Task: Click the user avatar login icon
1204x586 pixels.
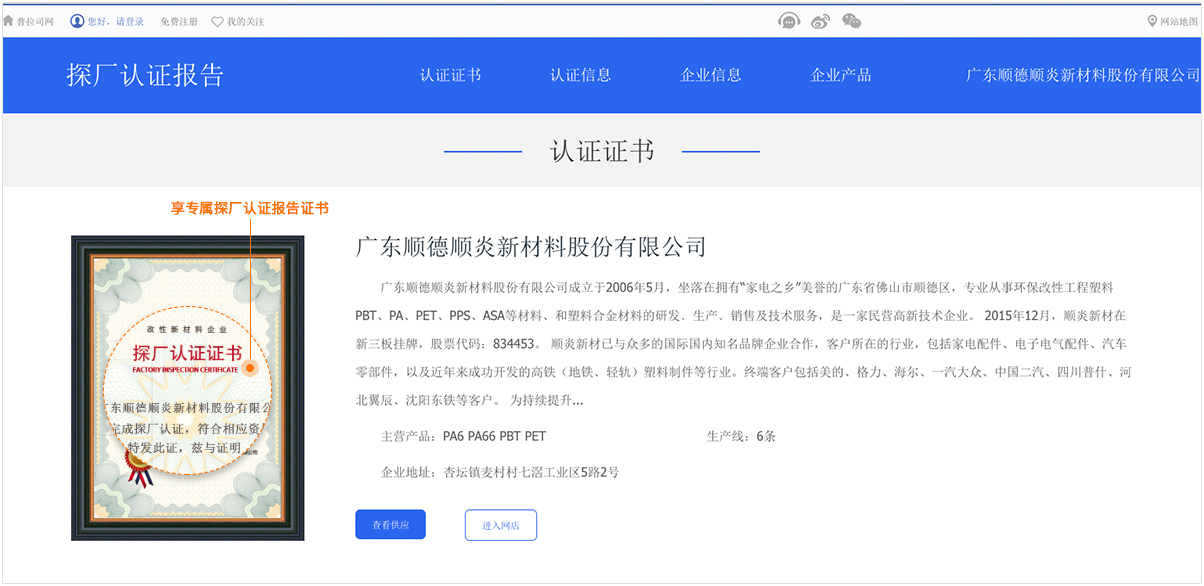Action: [x=77, y=21]
